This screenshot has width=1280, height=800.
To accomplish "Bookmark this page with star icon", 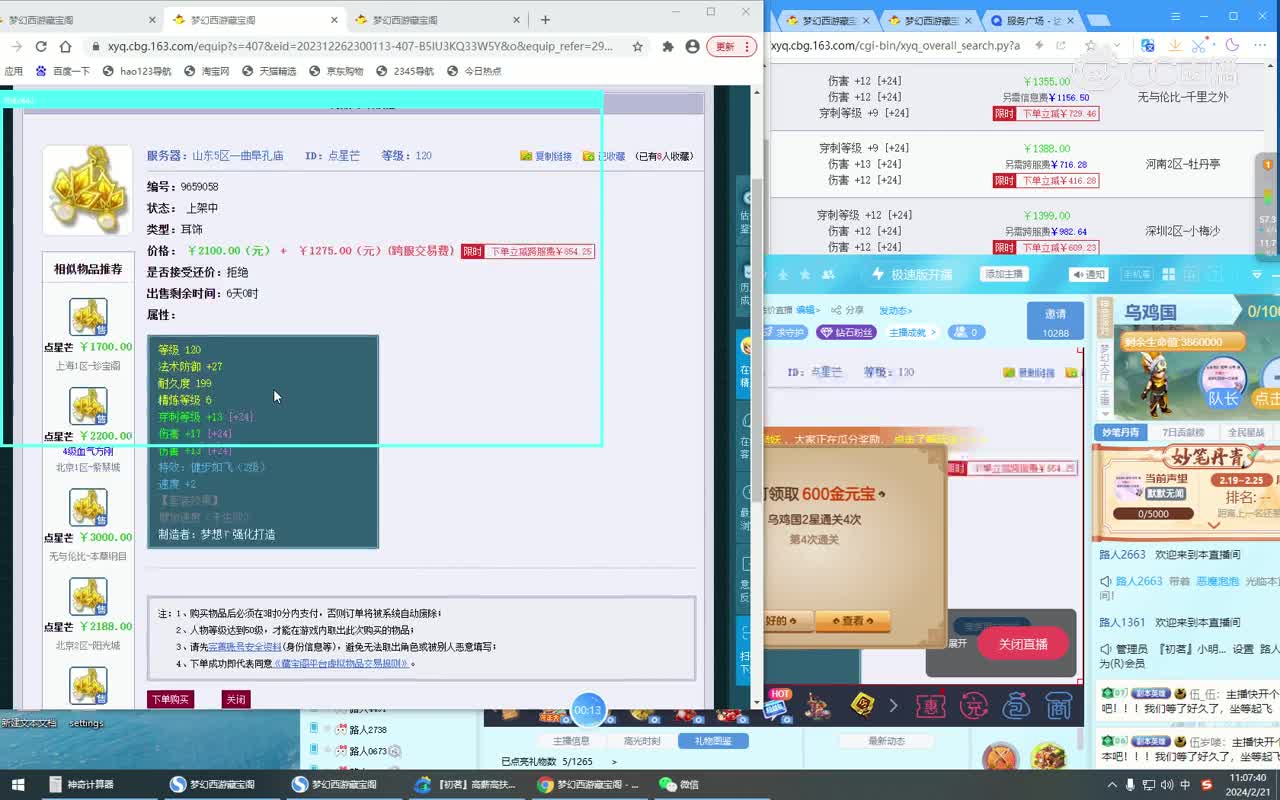I will (x=637, y=46).
